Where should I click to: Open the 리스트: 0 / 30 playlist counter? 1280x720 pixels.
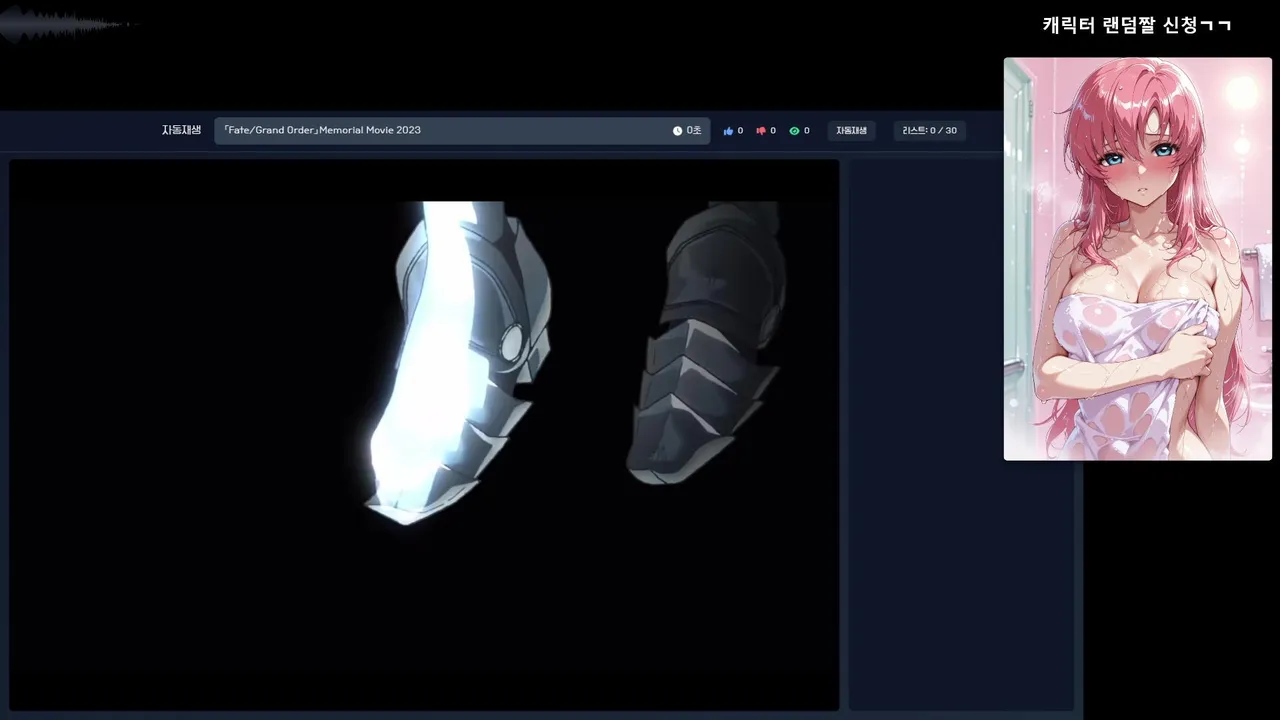point(929,131)
